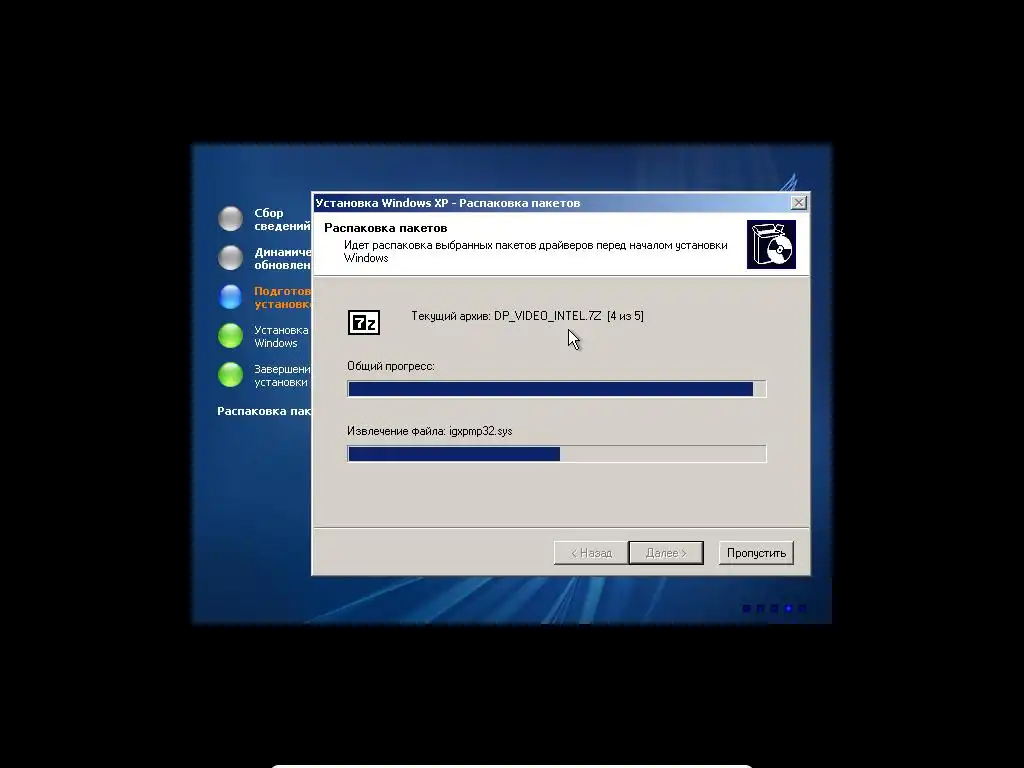Click the disabled Назад button
The image size is (1024, 768).
(591, 552)
